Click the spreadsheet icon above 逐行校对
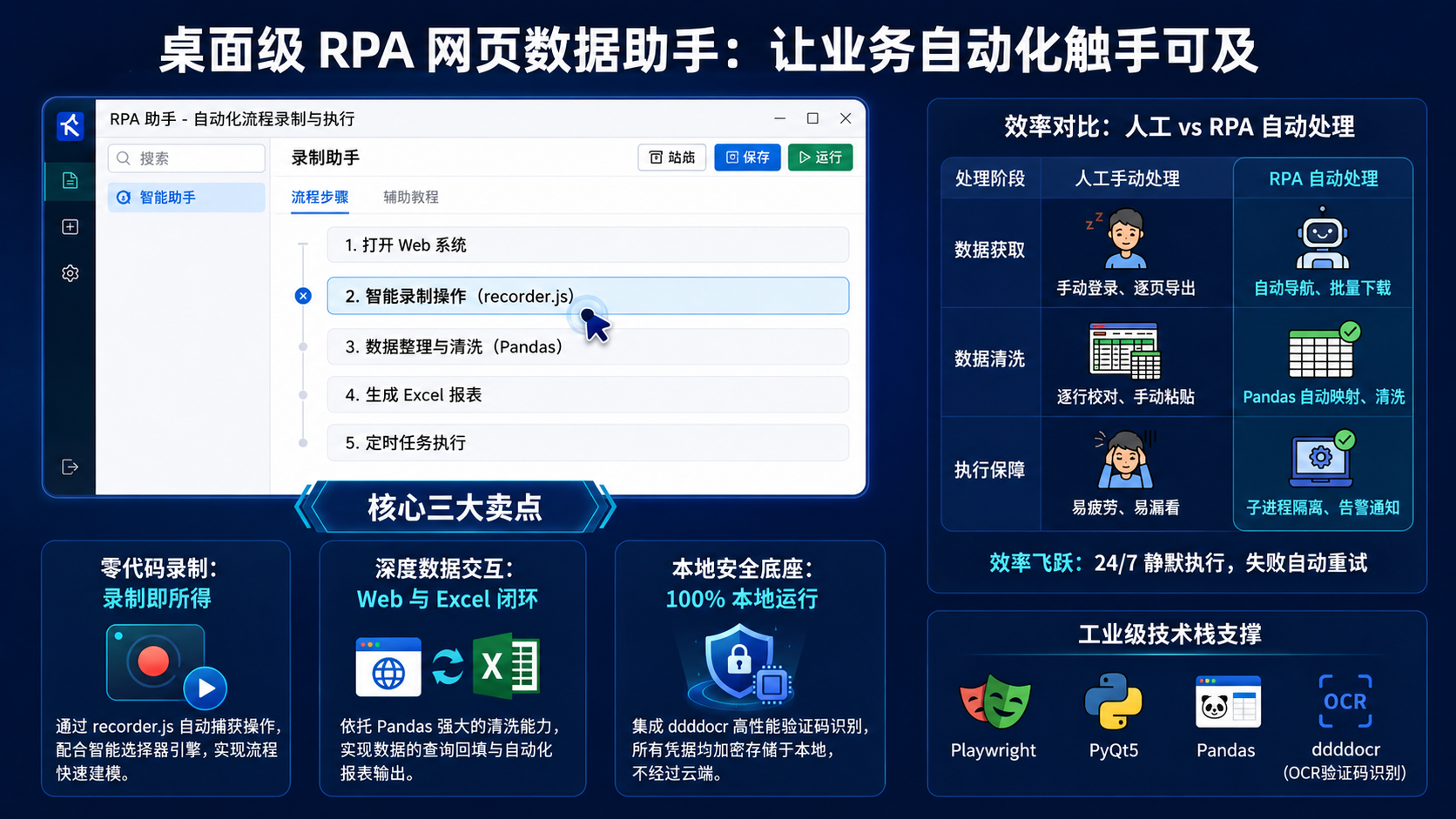 pos(1126,352)
